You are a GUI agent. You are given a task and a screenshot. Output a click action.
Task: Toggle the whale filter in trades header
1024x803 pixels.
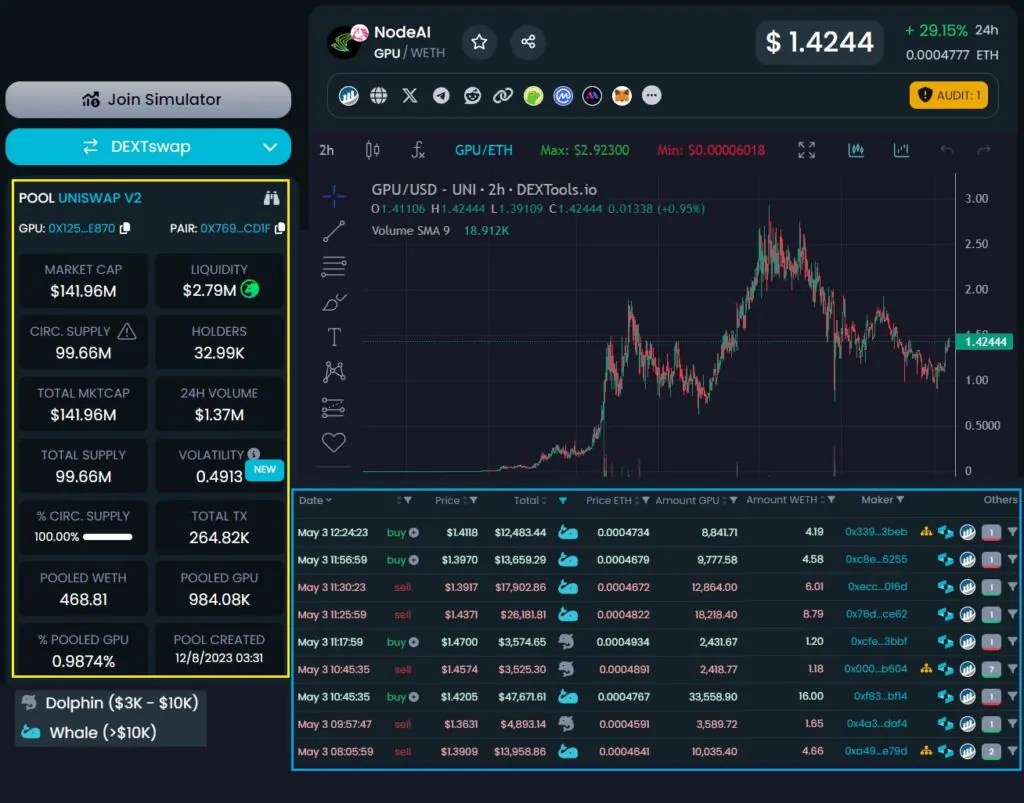562,501
